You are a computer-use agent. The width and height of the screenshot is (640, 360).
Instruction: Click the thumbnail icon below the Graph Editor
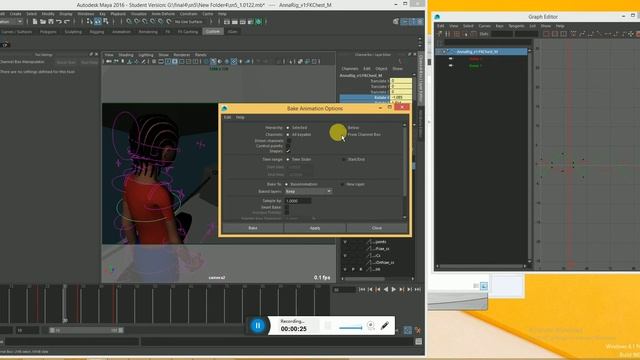484,286
